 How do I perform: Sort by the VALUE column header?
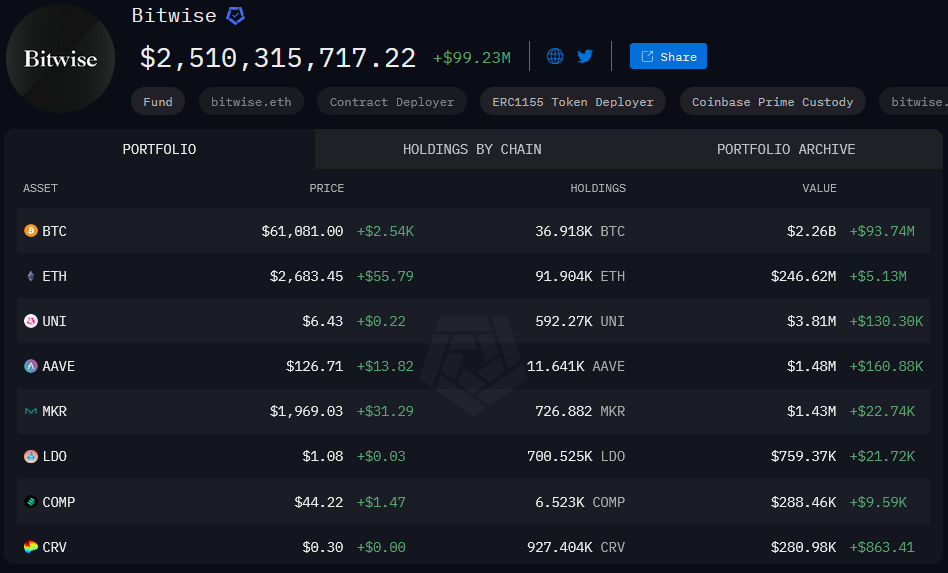819,188
